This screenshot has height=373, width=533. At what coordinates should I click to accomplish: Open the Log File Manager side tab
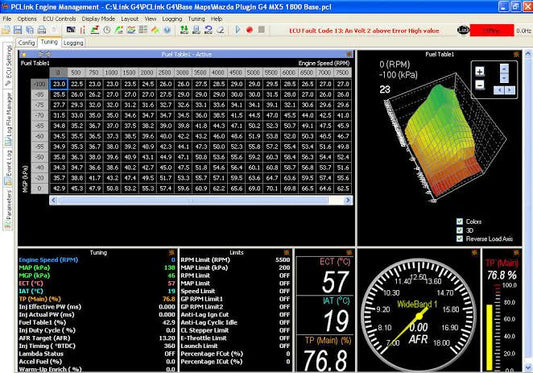click(8, 119)
